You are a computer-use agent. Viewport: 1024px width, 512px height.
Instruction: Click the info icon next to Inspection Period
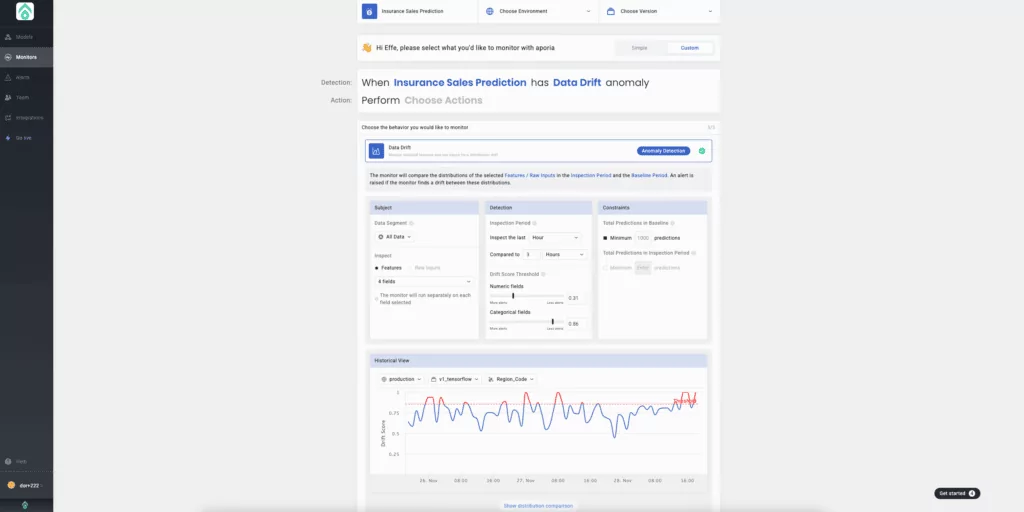[x=534, y=223]
